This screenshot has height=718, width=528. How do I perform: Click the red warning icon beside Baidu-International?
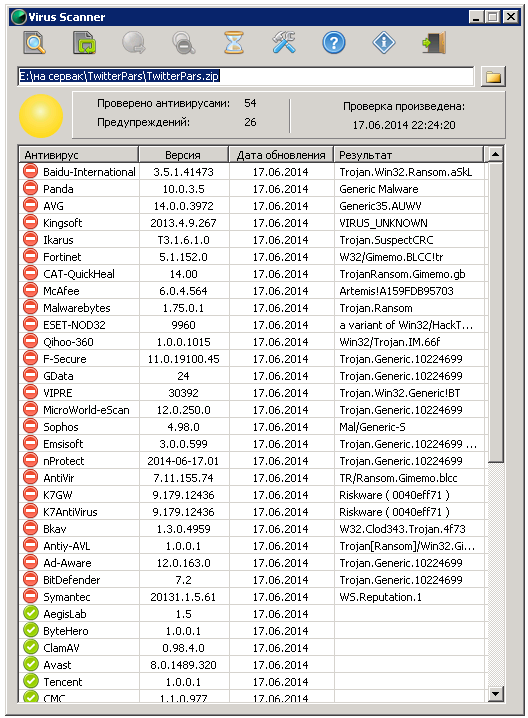tap(30, 172)
